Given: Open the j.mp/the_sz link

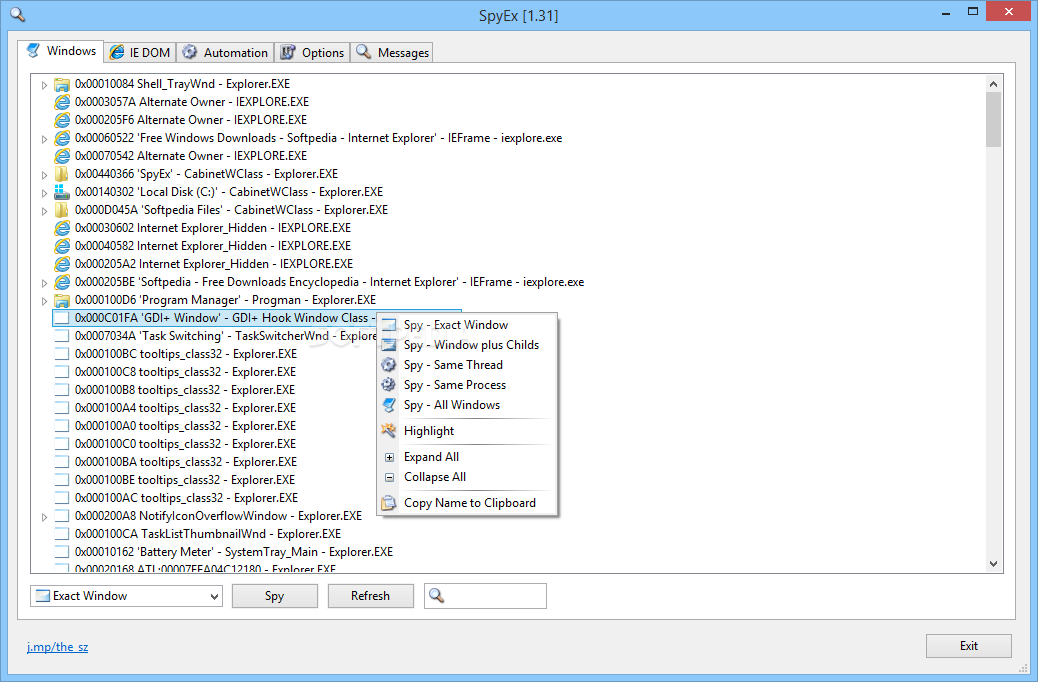Looking at the screenshot, I should [58, 647].
